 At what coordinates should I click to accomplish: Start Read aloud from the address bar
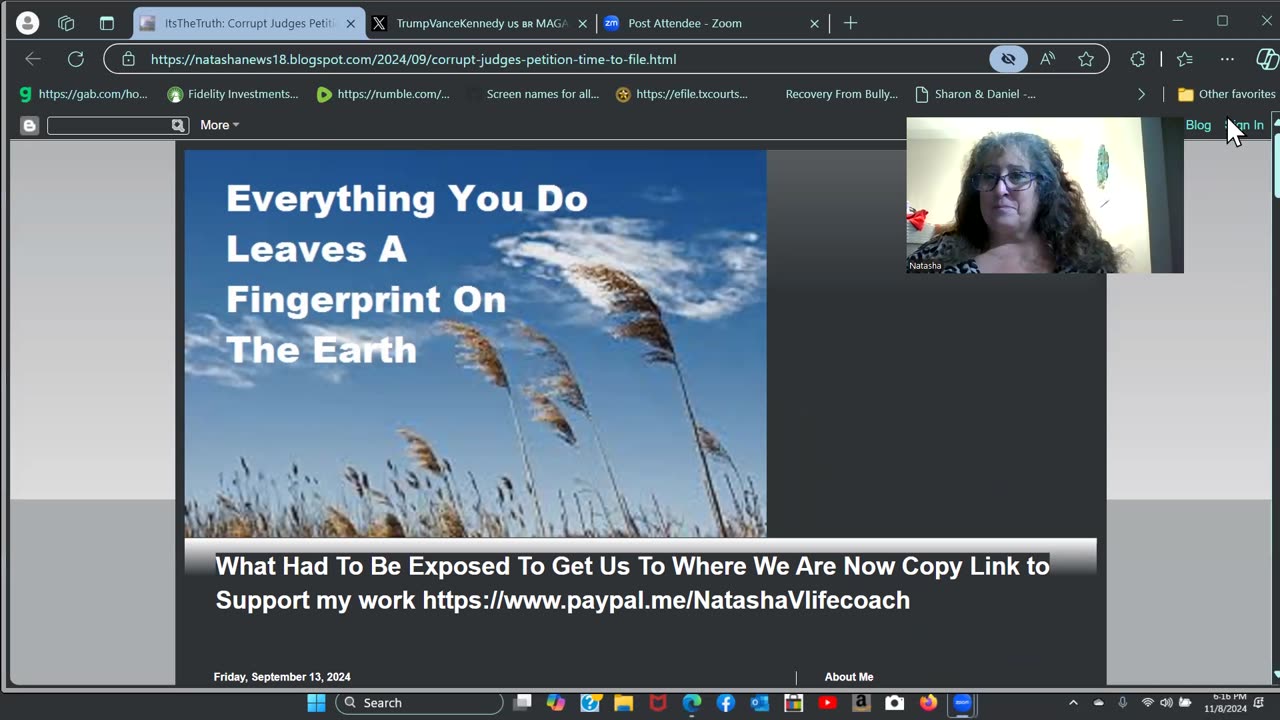point(1047,59)
